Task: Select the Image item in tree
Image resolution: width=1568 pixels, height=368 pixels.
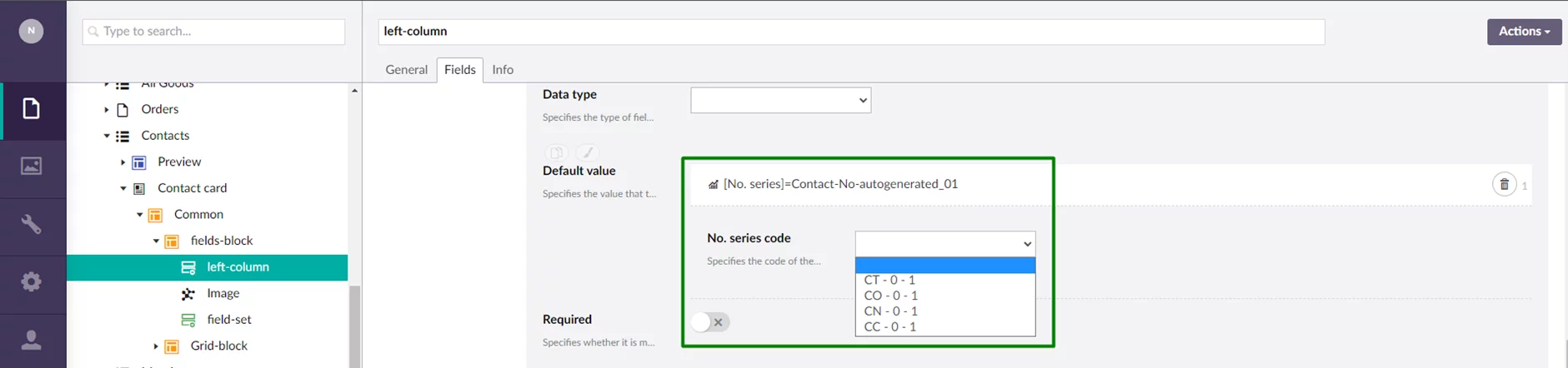Action: click(223, 293)
